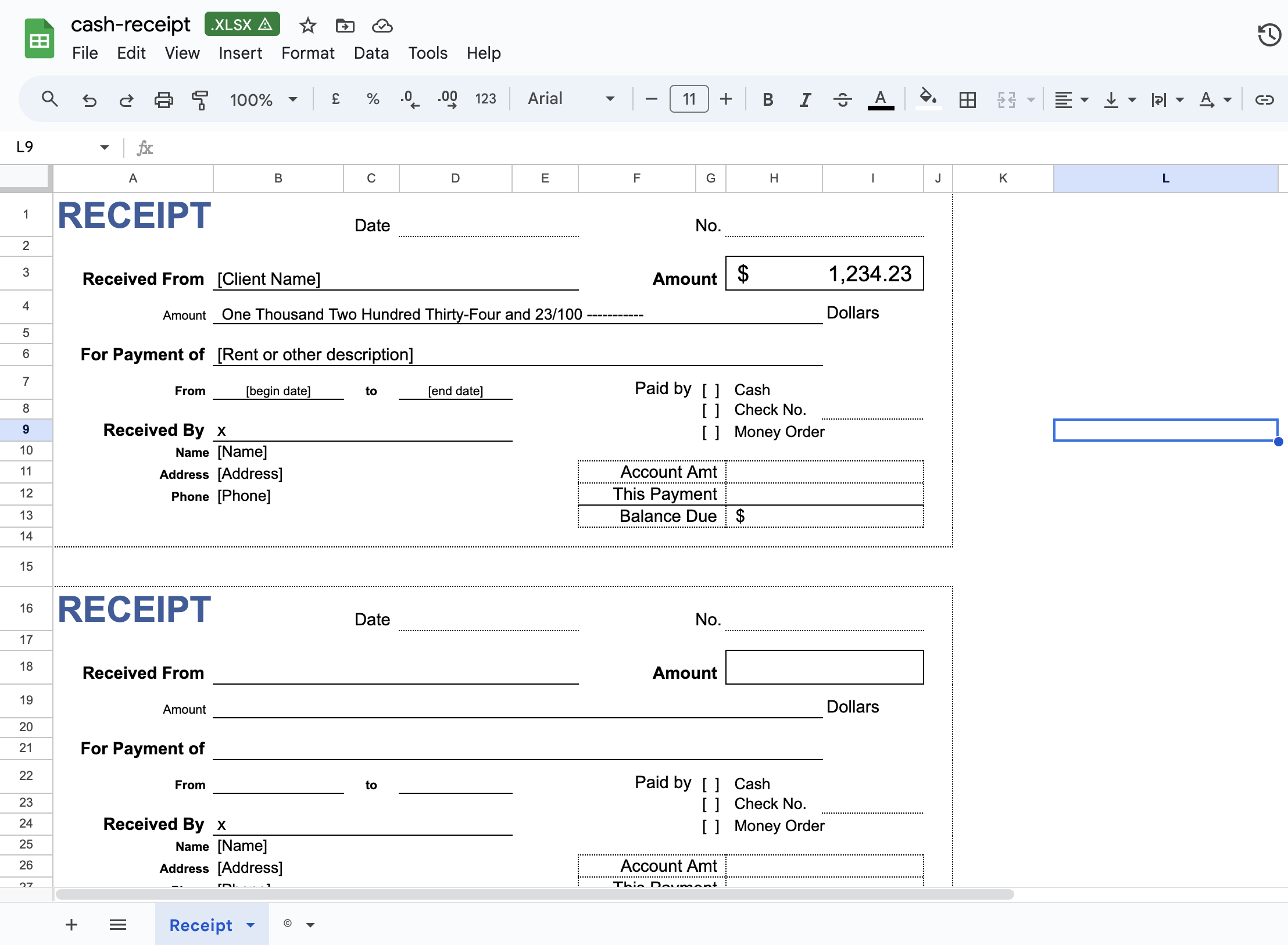
Task: Open the fill color picker
Action: click(928, 99)
